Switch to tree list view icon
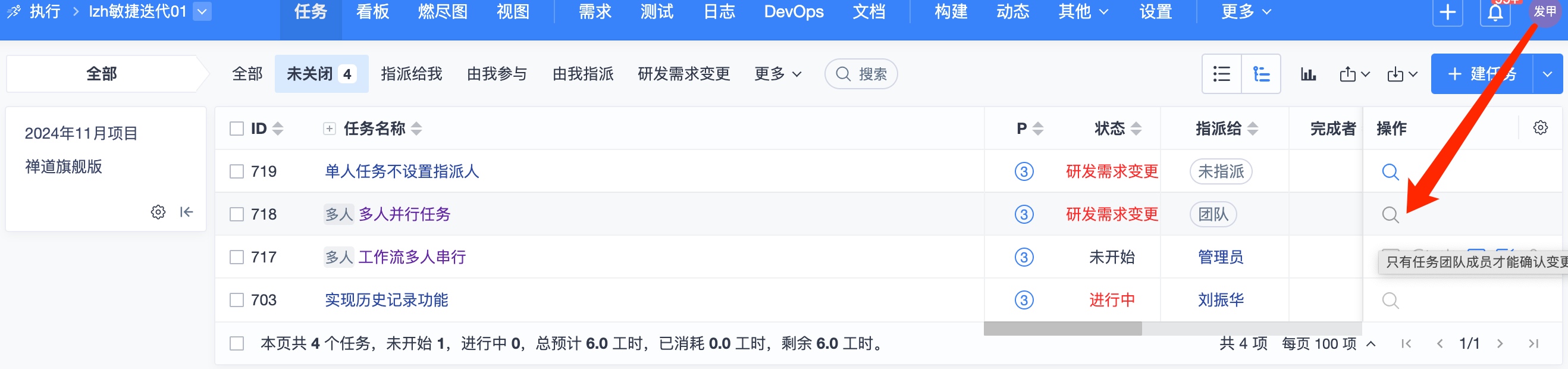Screen dimensions: 1568x369 [x=1261, y=74]
